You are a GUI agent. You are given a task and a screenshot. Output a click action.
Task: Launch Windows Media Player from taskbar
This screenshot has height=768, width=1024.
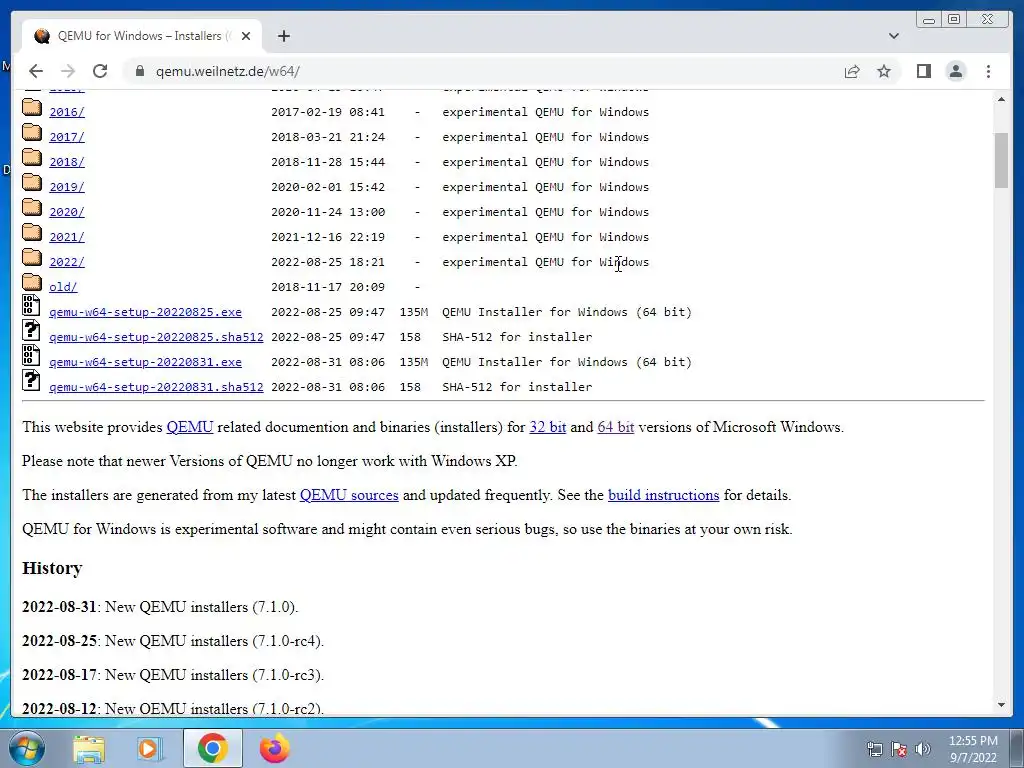click(149, 748)
